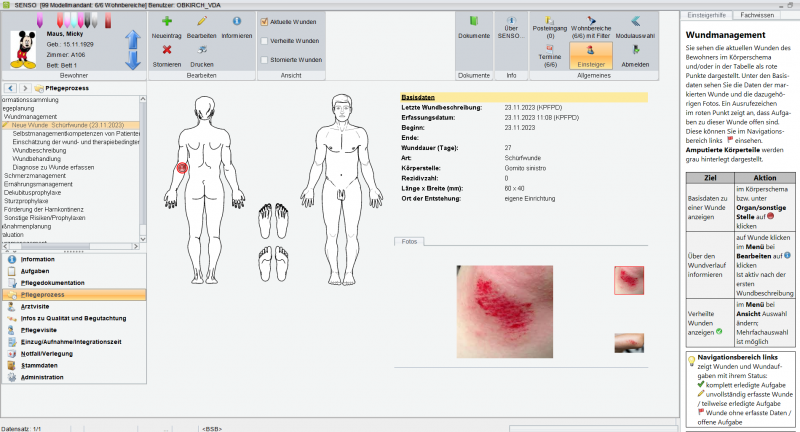
Task: Open Posteingang (0) mailbox icon
Action: click(x=549, y=20)
